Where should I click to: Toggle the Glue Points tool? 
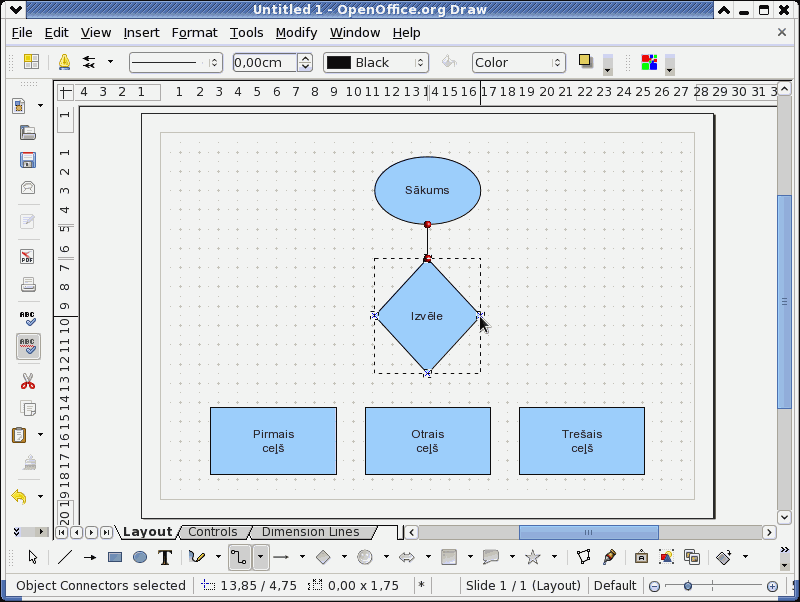(609, 557)
